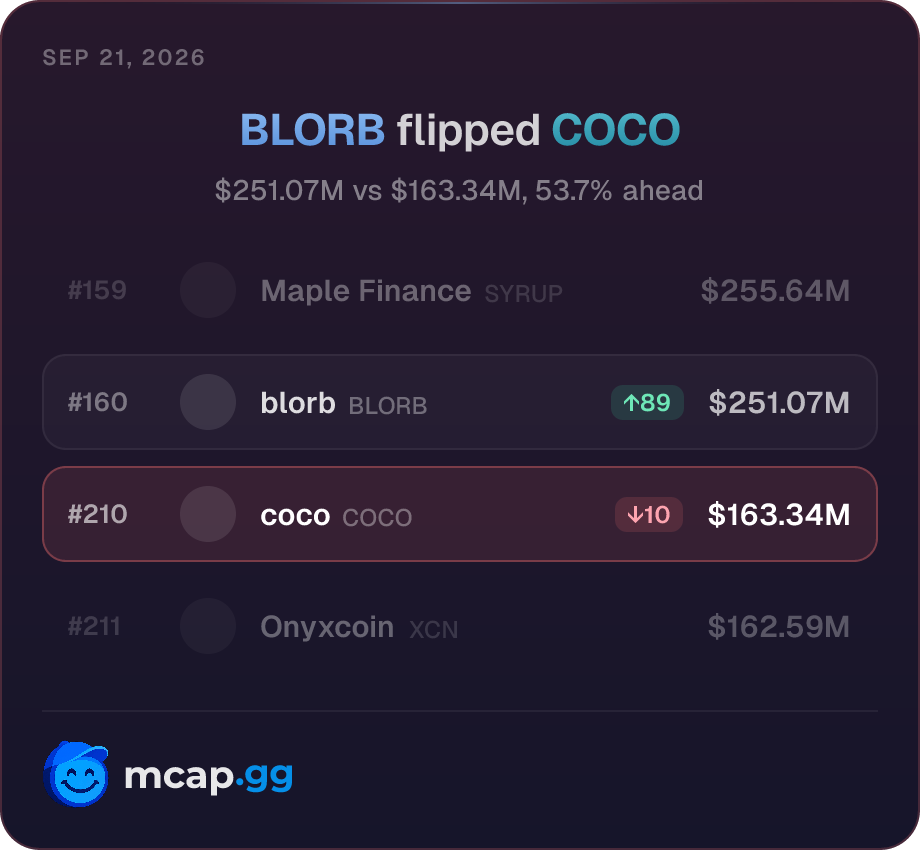Screen dimensions: 920x850
Task: Click the Onyxcoin name
Action: [x=327, y=627]
